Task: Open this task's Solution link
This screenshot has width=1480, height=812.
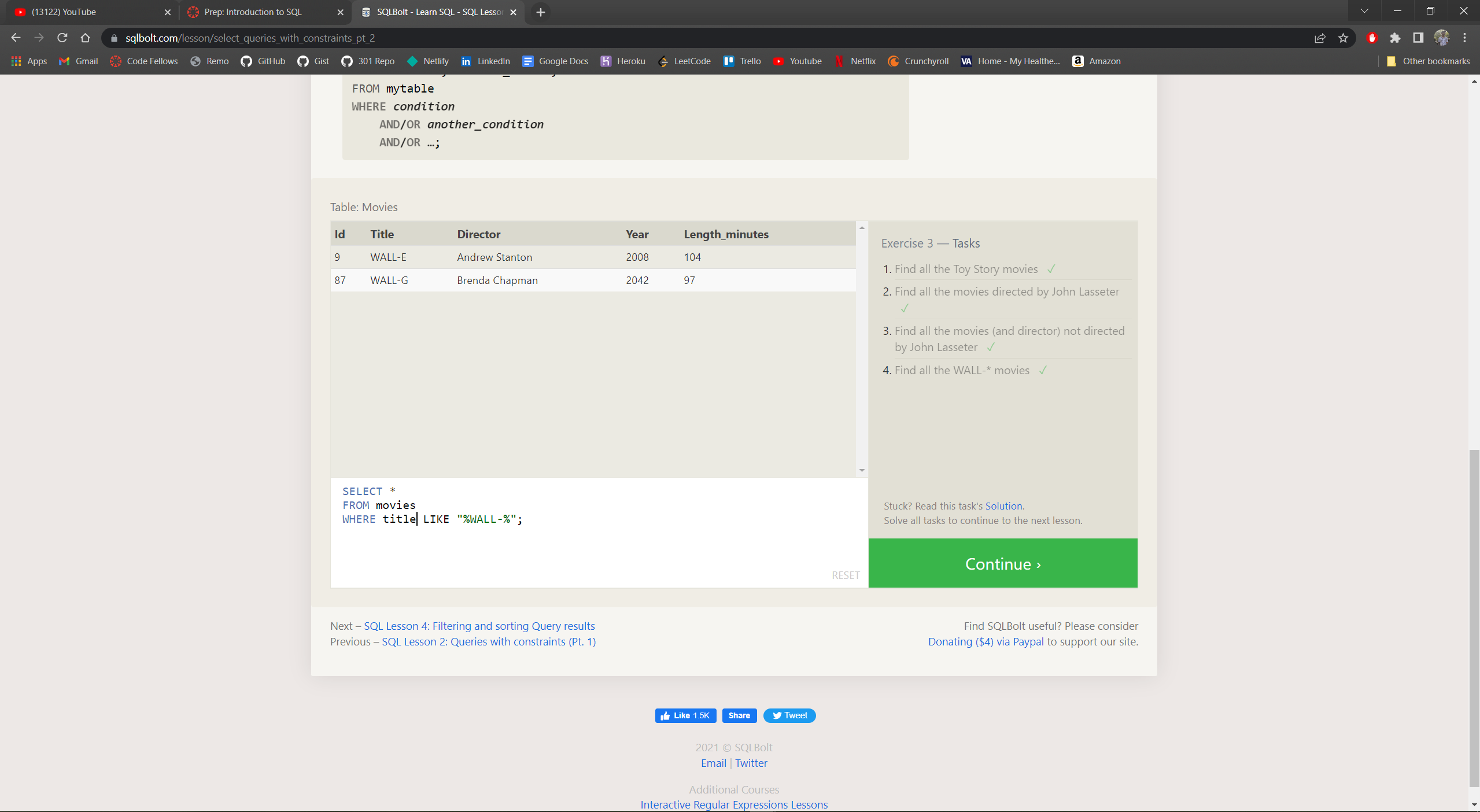Action: click(x=1003, y=506)
